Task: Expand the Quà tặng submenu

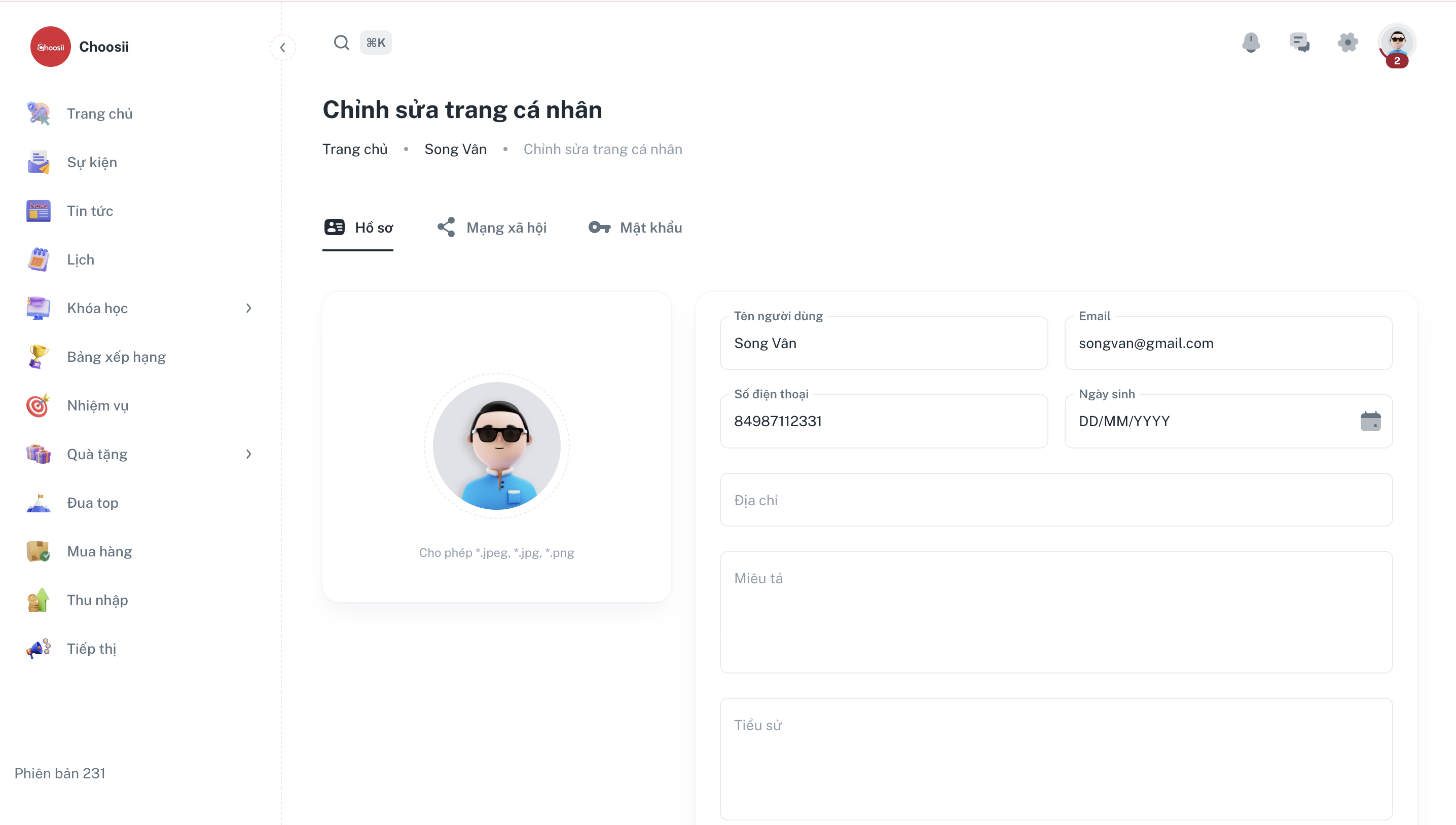Action: [248, 454]
